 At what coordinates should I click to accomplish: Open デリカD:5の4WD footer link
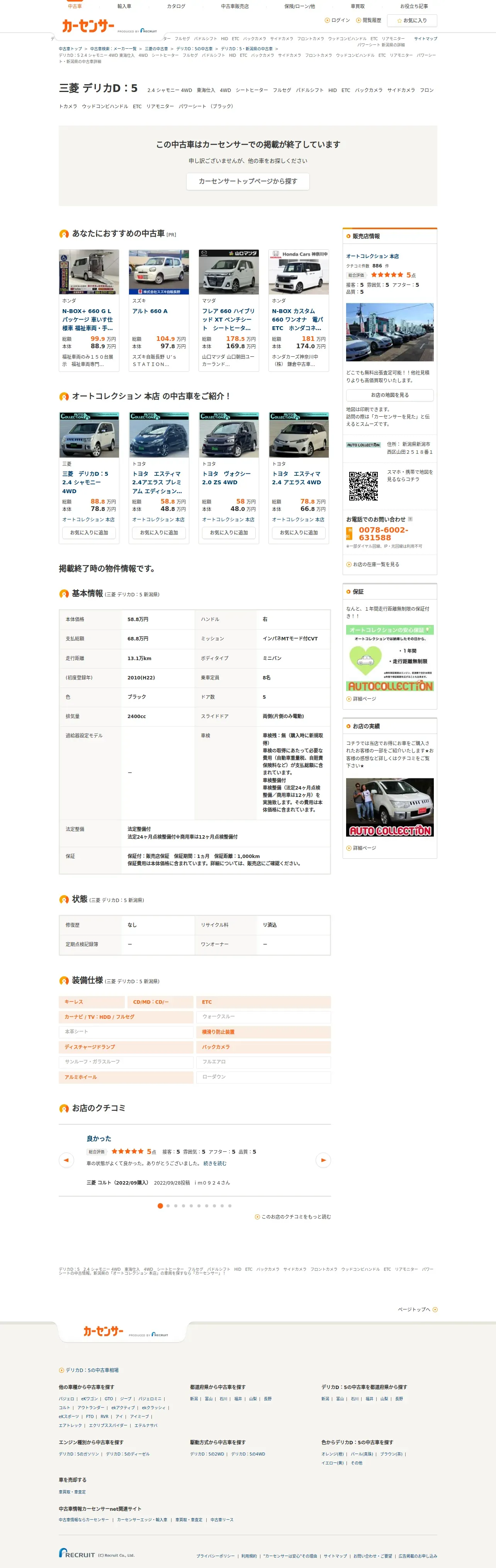(248, 1454)
